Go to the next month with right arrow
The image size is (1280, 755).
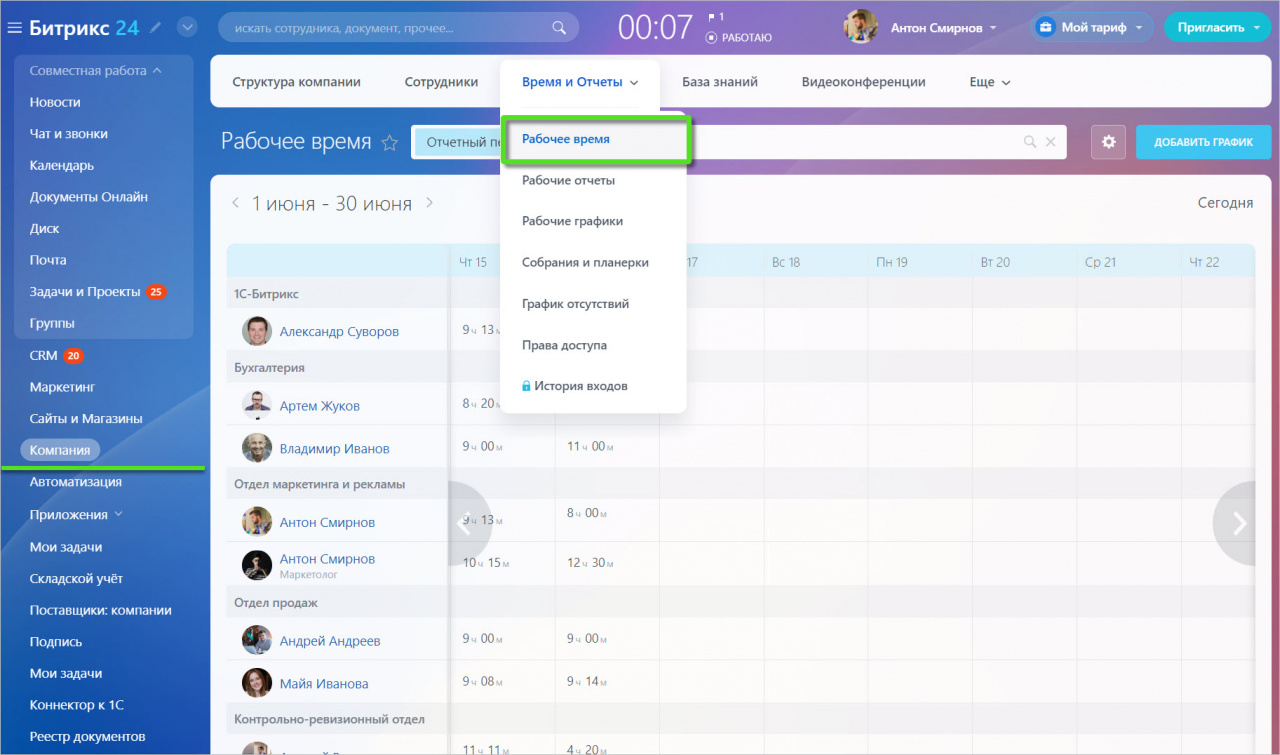[x=430, y=203]
